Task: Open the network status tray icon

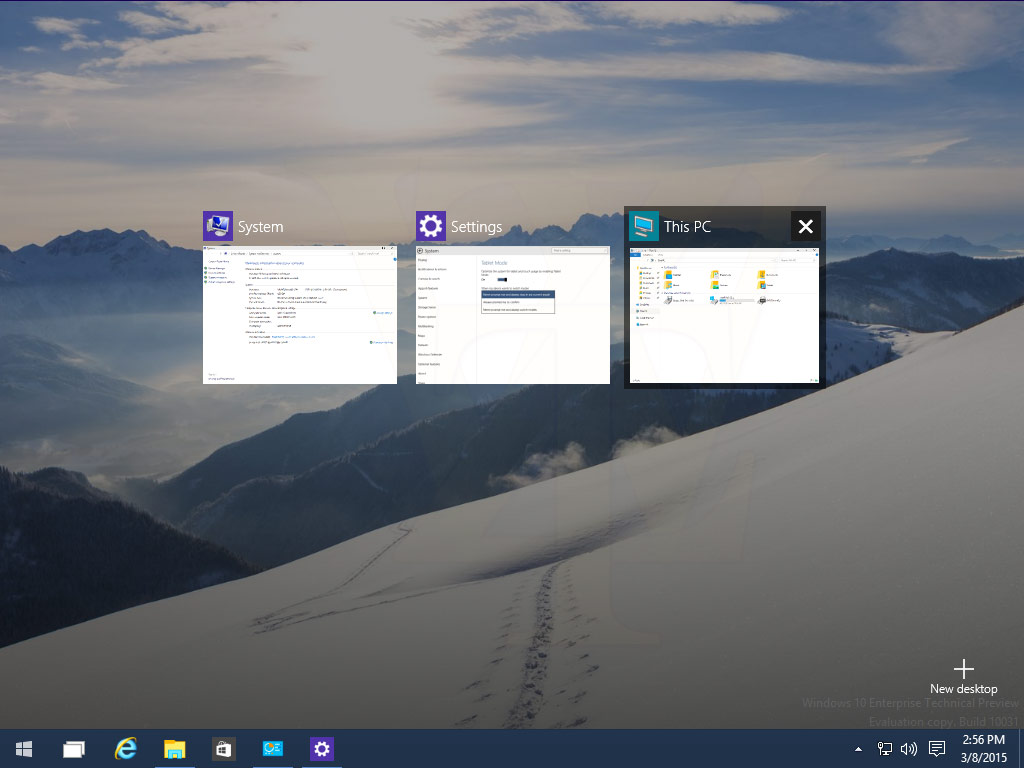Action: [x=884, y=748]
